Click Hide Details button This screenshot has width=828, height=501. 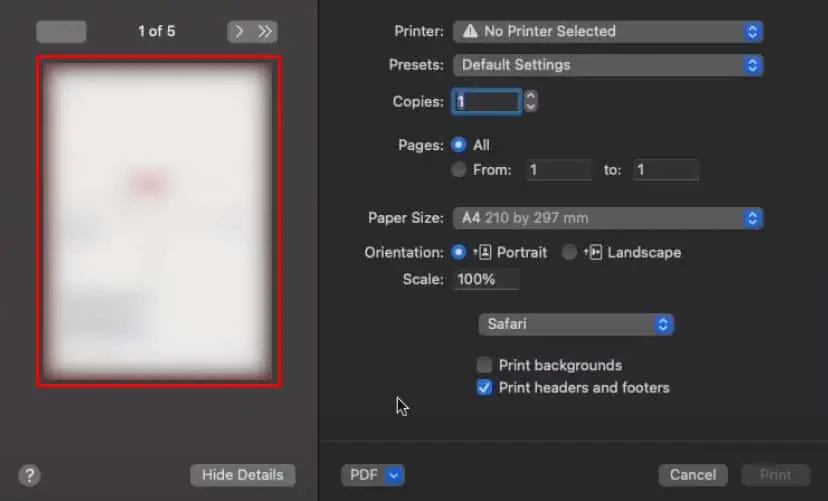[242, 475]
